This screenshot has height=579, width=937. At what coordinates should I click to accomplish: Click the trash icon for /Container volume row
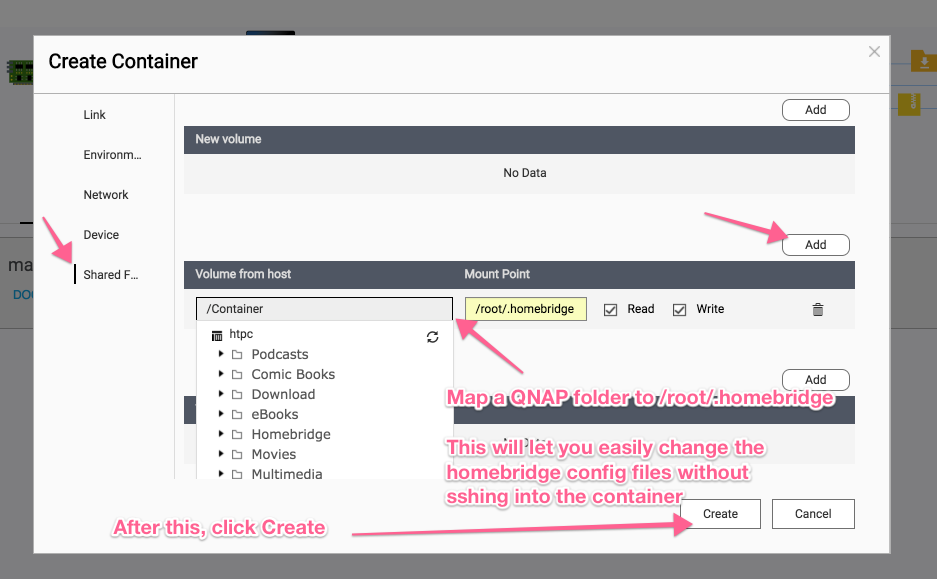click(x=817, y=309)
